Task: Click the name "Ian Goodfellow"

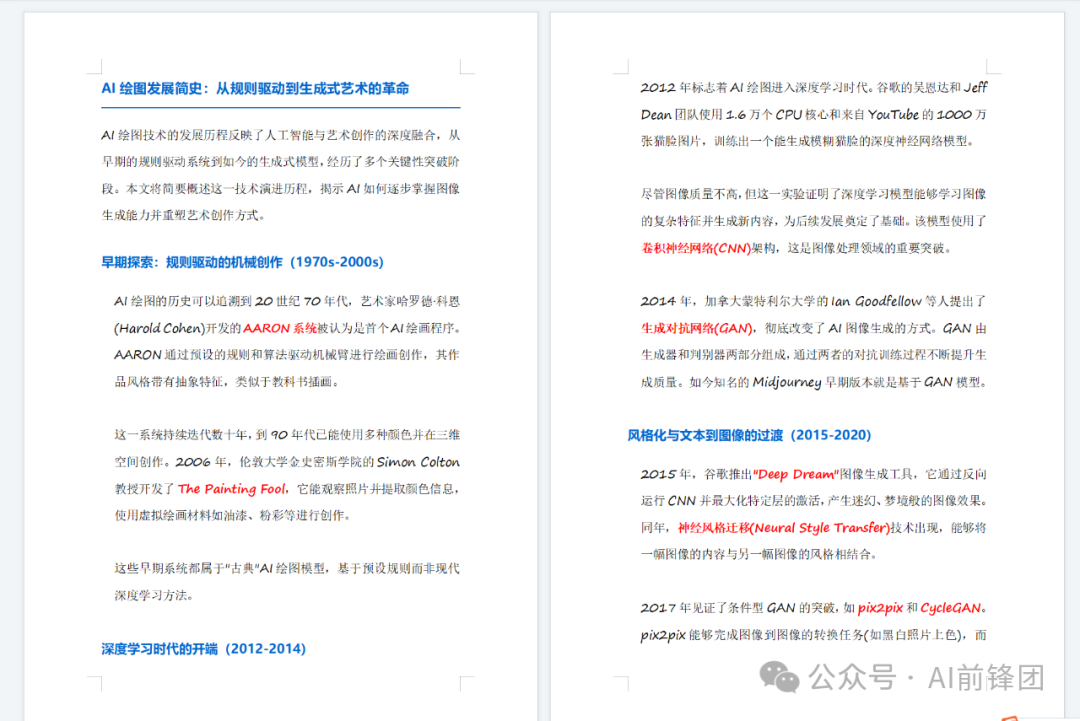Action: [x=875, y=302]
